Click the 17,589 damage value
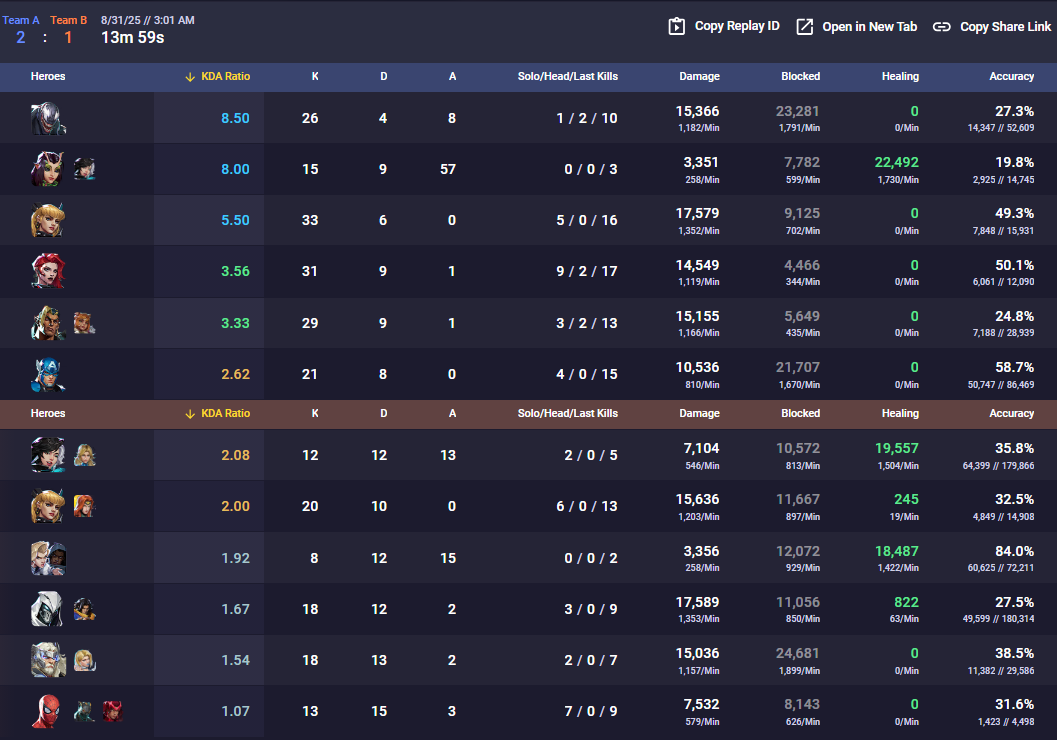This screenshot has height=740, width=1057. pos(697,602)
